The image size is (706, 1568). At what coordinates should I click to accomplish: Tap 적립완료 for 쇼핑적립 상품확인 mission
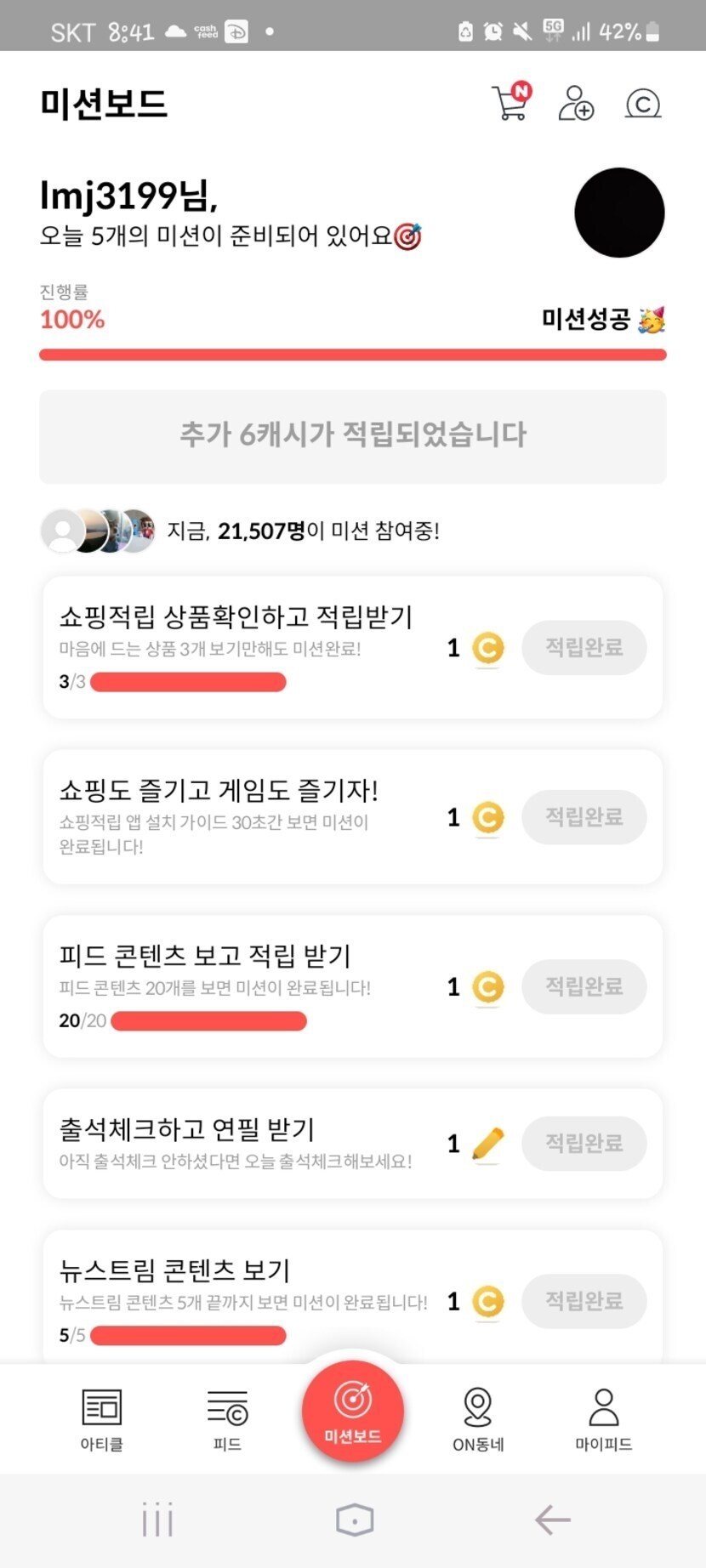pos(584,648)
